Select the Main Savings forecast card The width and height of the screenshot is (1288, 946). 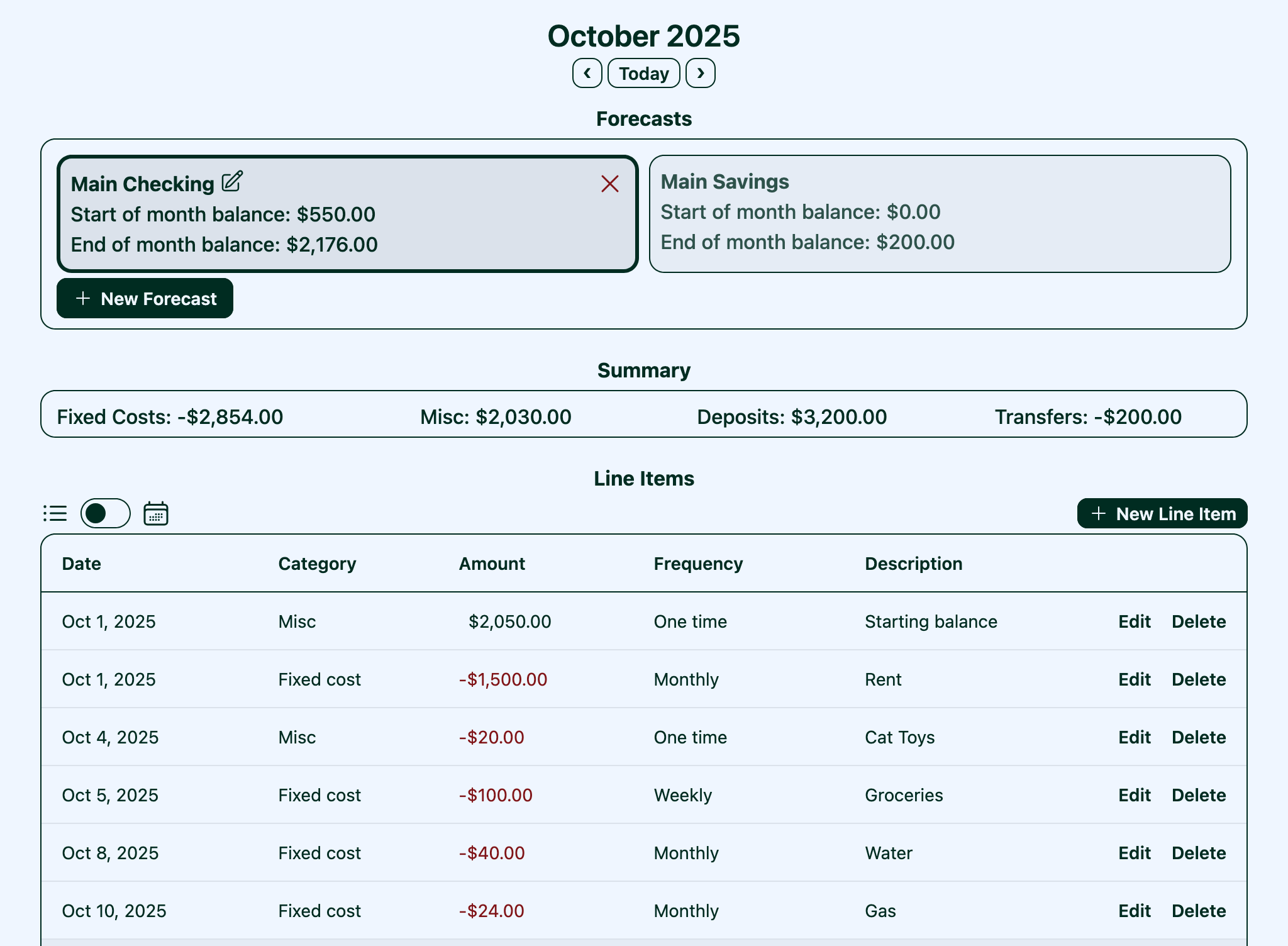939,214
